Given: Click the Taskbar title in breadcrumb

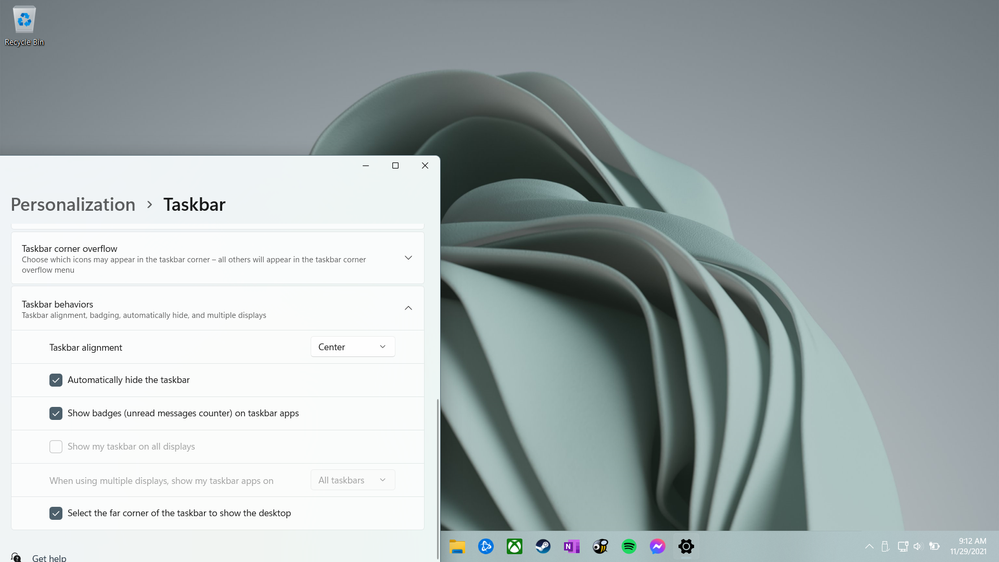Looking at the screenshot, I should [x=194, y=205].
